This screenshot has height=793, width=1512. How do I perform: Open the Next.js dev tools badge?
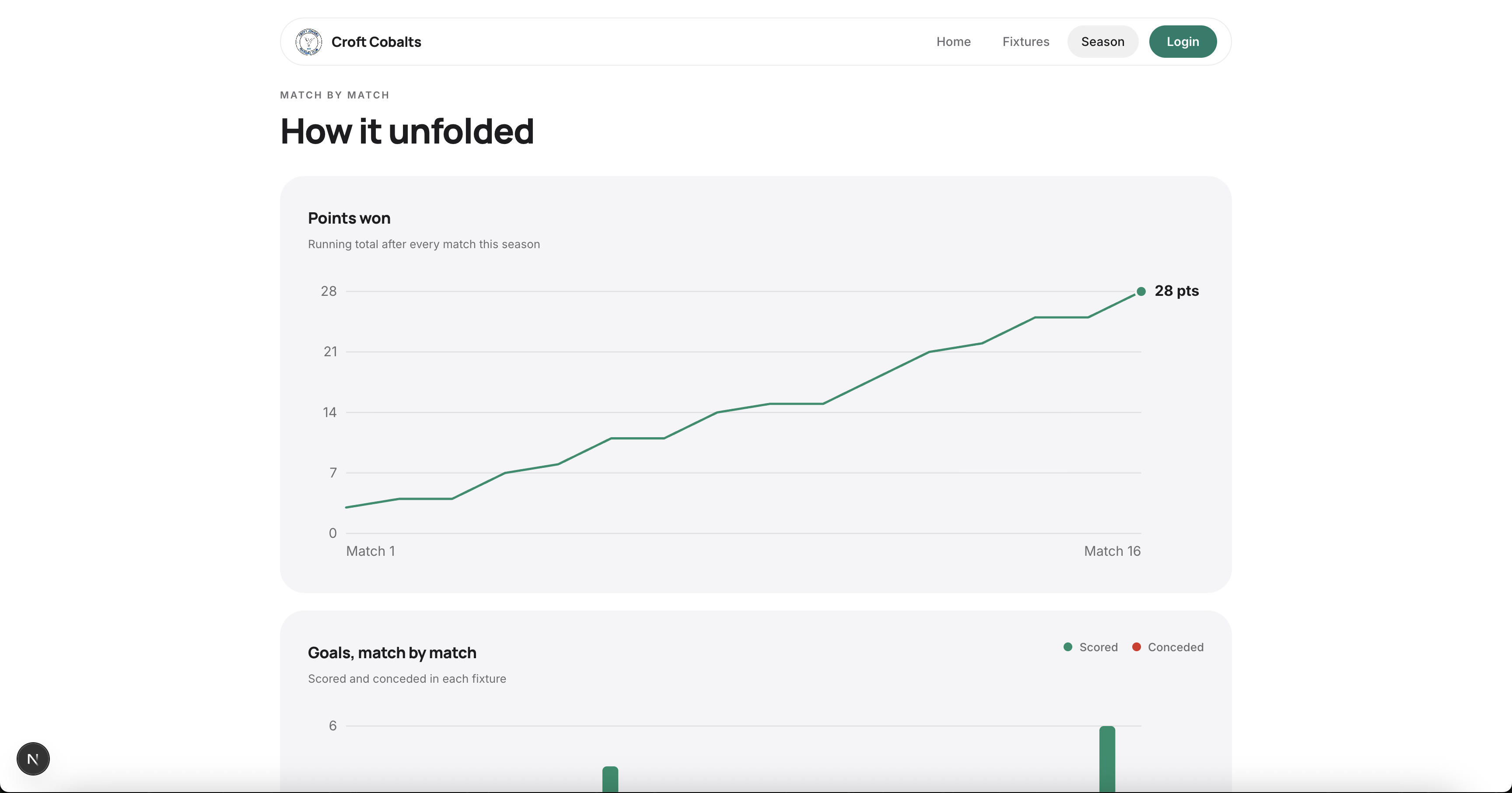[x=33, y=758]
